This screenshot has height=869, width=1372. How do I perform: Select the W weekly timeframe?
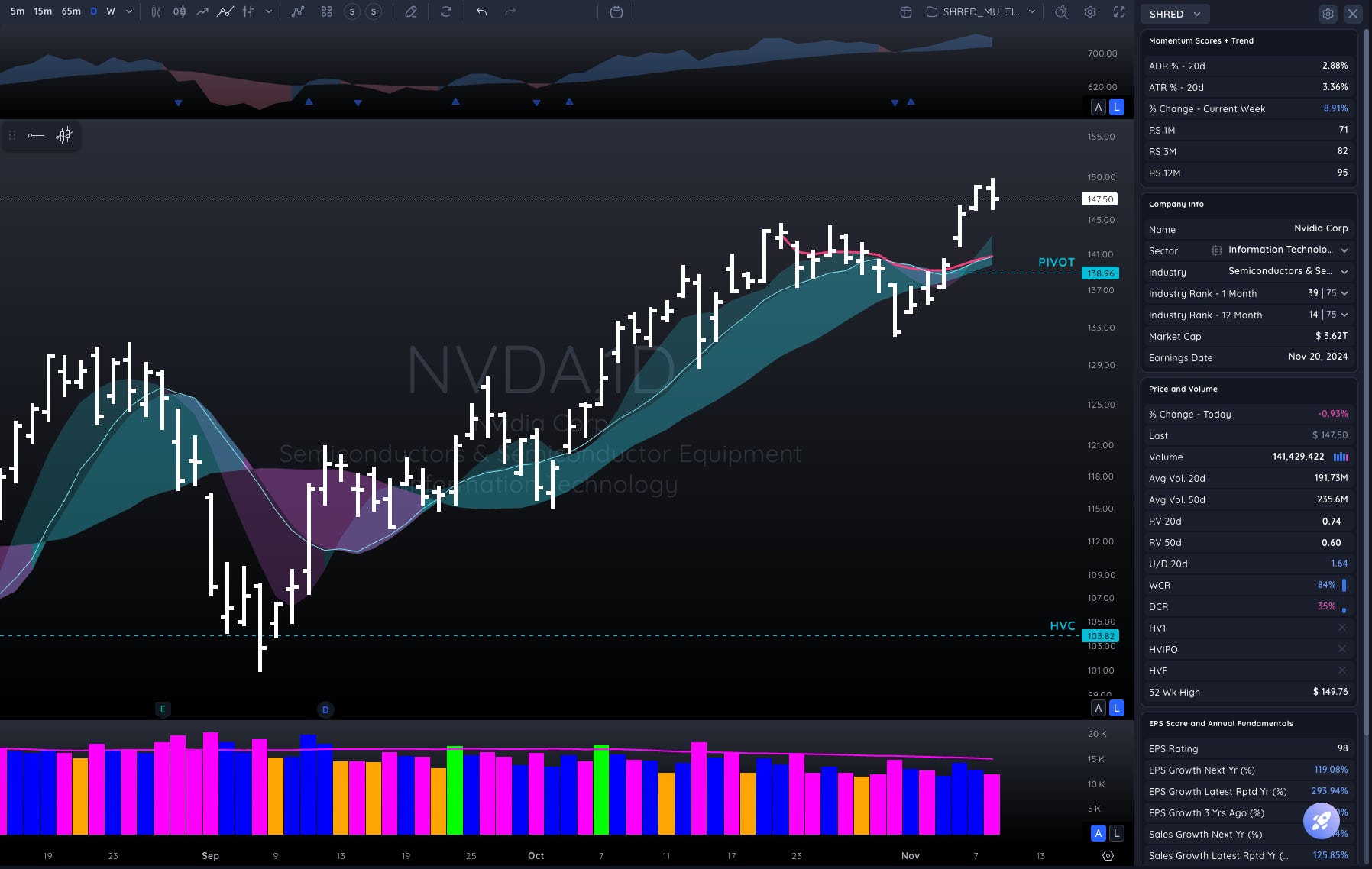tap(111, 11)
